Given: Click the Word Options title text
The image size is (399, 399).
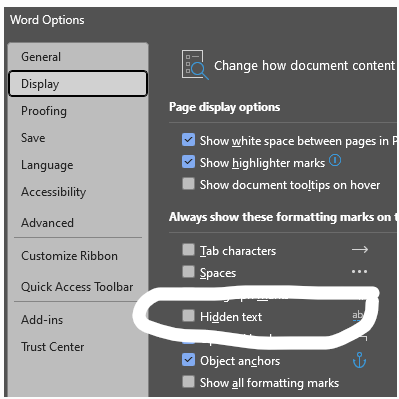Looking at the screenshot, I should 47,20.
